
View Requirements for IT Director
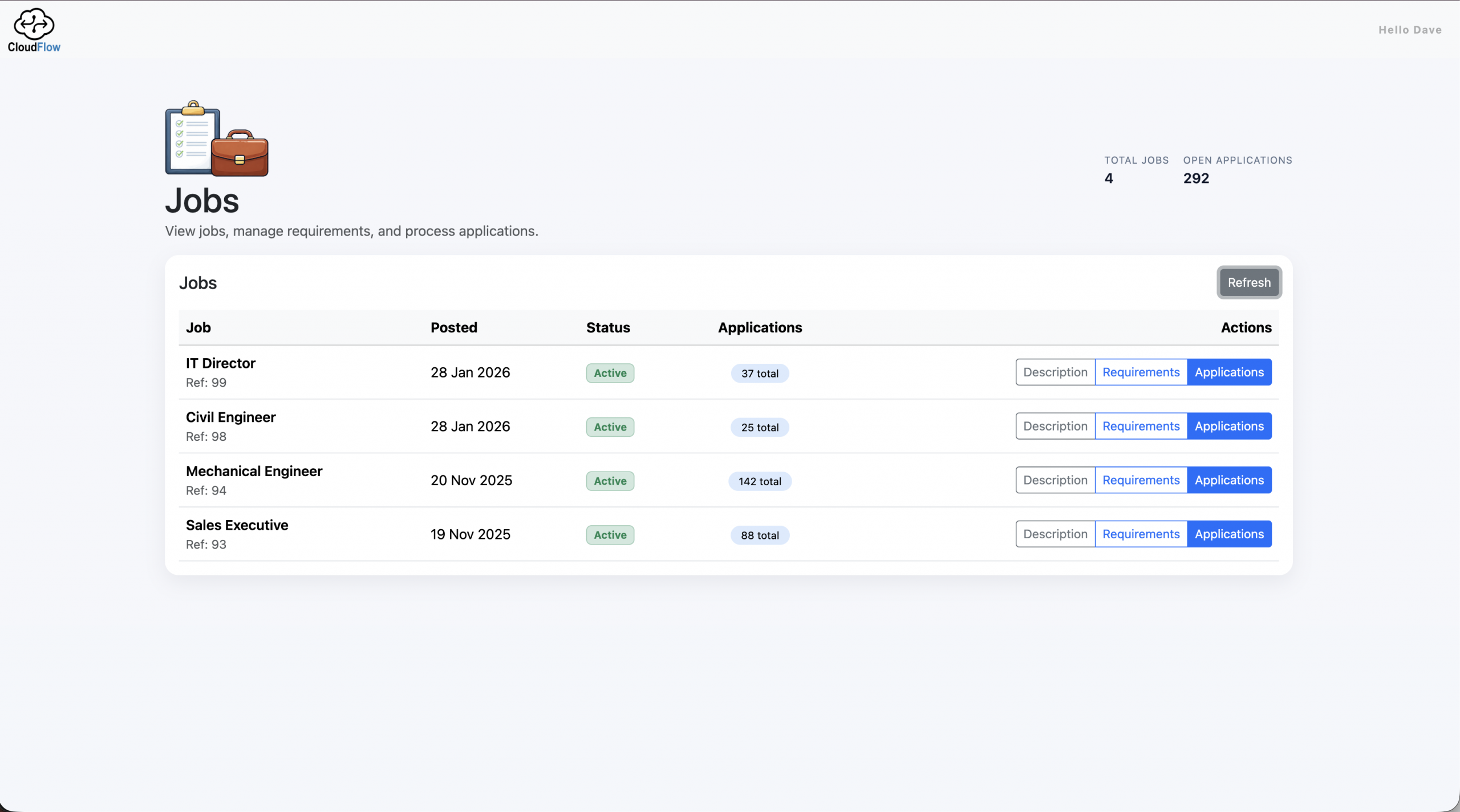1141,372
